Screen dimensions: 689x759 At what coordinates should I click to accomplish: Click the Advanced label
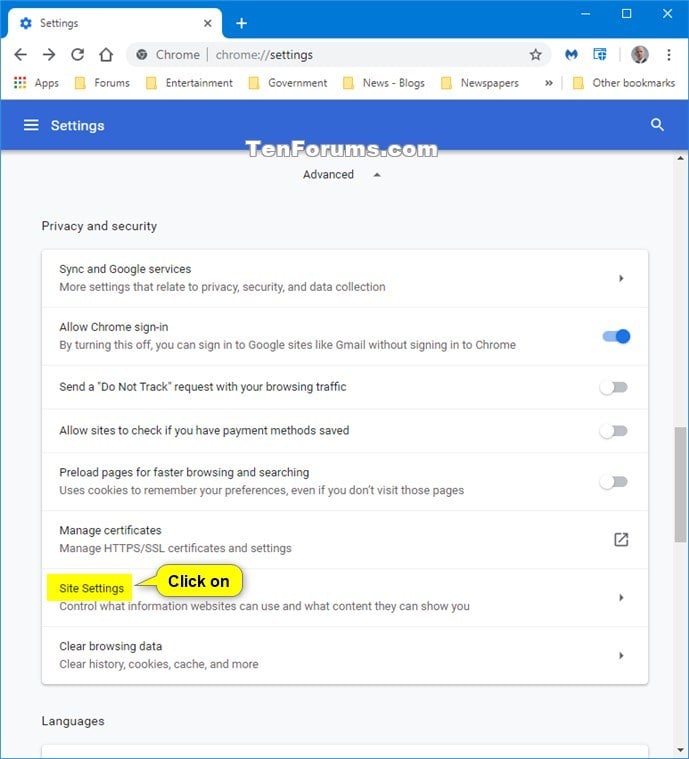click(328, 174)
